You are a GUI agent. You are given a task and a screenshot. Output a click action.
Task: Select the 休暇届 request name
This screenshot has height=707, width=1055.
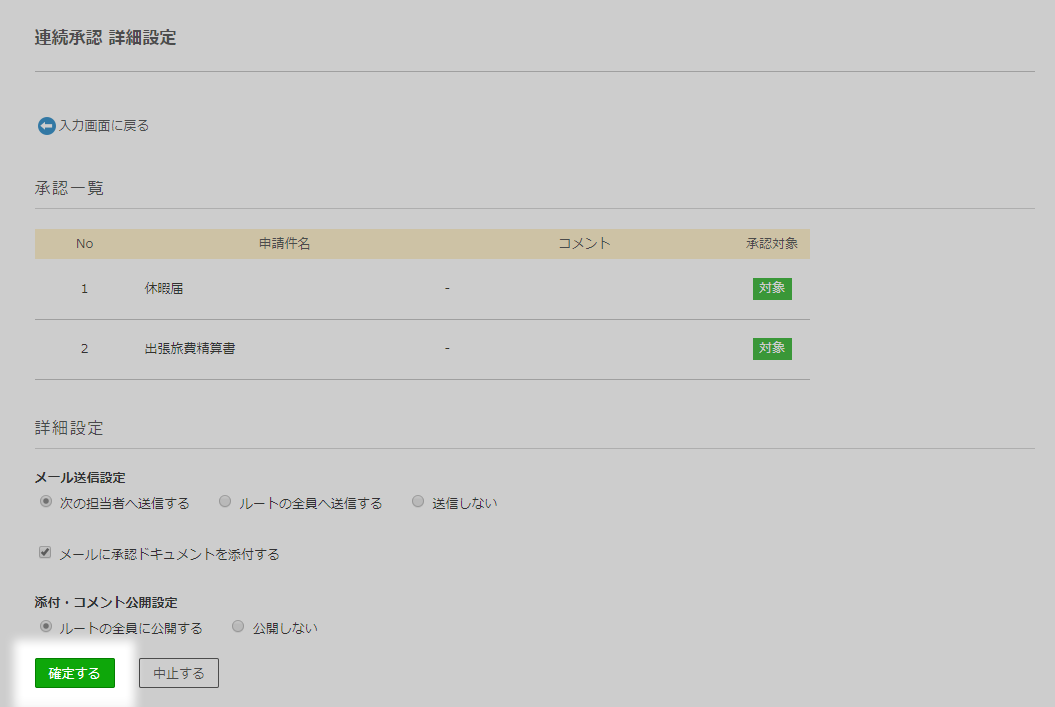pyautogui.click(x=164, y=289)
